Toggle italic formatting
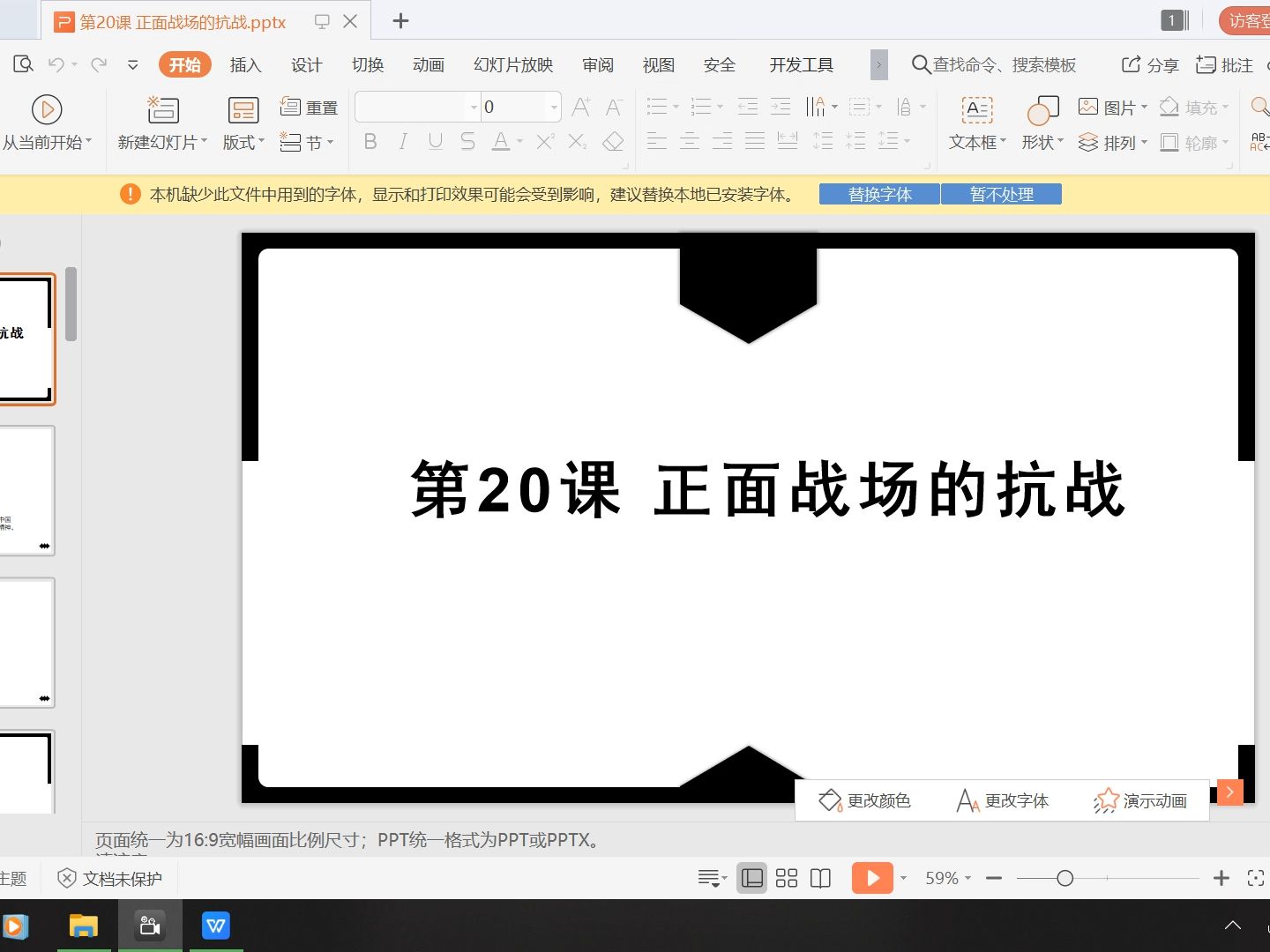Image resolution: width=1270 pixels, height=952 pixels. click(x=403, y=142)
